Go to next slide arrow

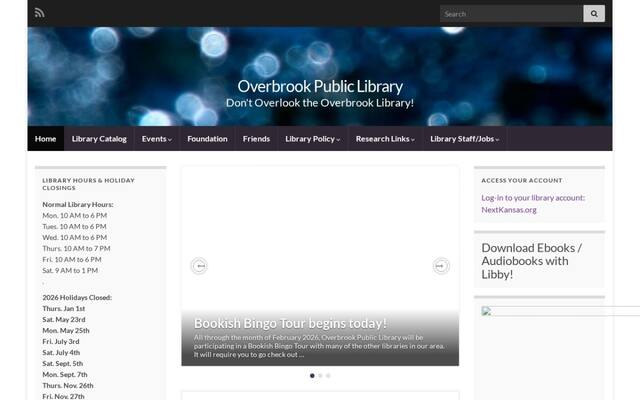click(441, 266)
